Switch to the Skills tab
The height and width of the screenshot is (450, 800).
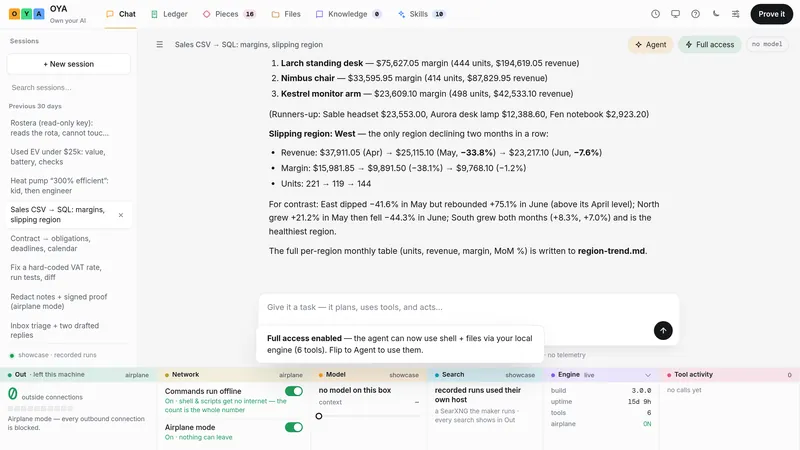point(421,14)
